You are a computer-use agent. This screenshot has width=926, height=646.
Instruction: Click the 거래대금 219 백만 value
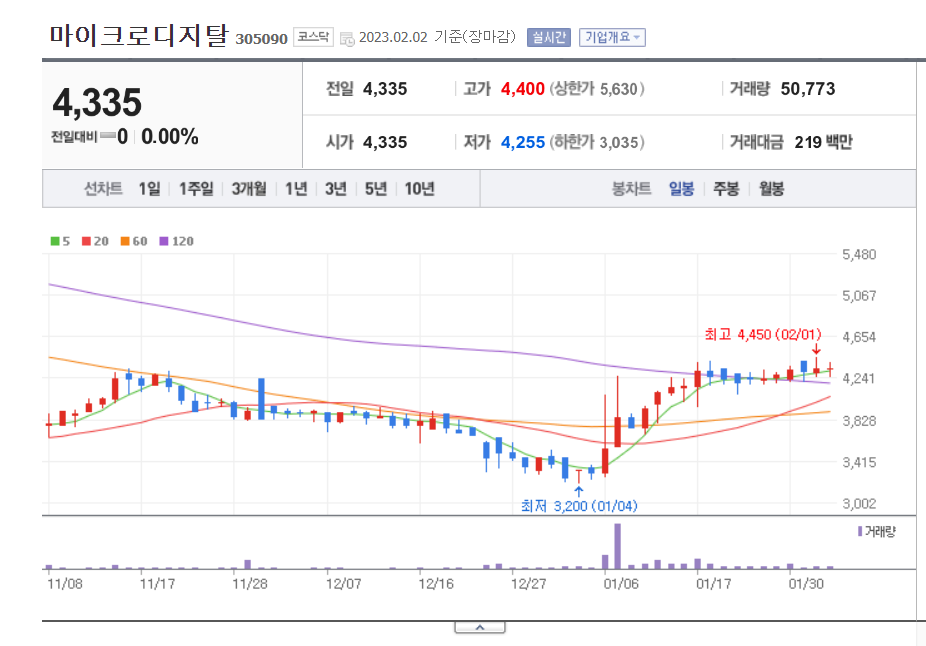(x=823, y=142)
